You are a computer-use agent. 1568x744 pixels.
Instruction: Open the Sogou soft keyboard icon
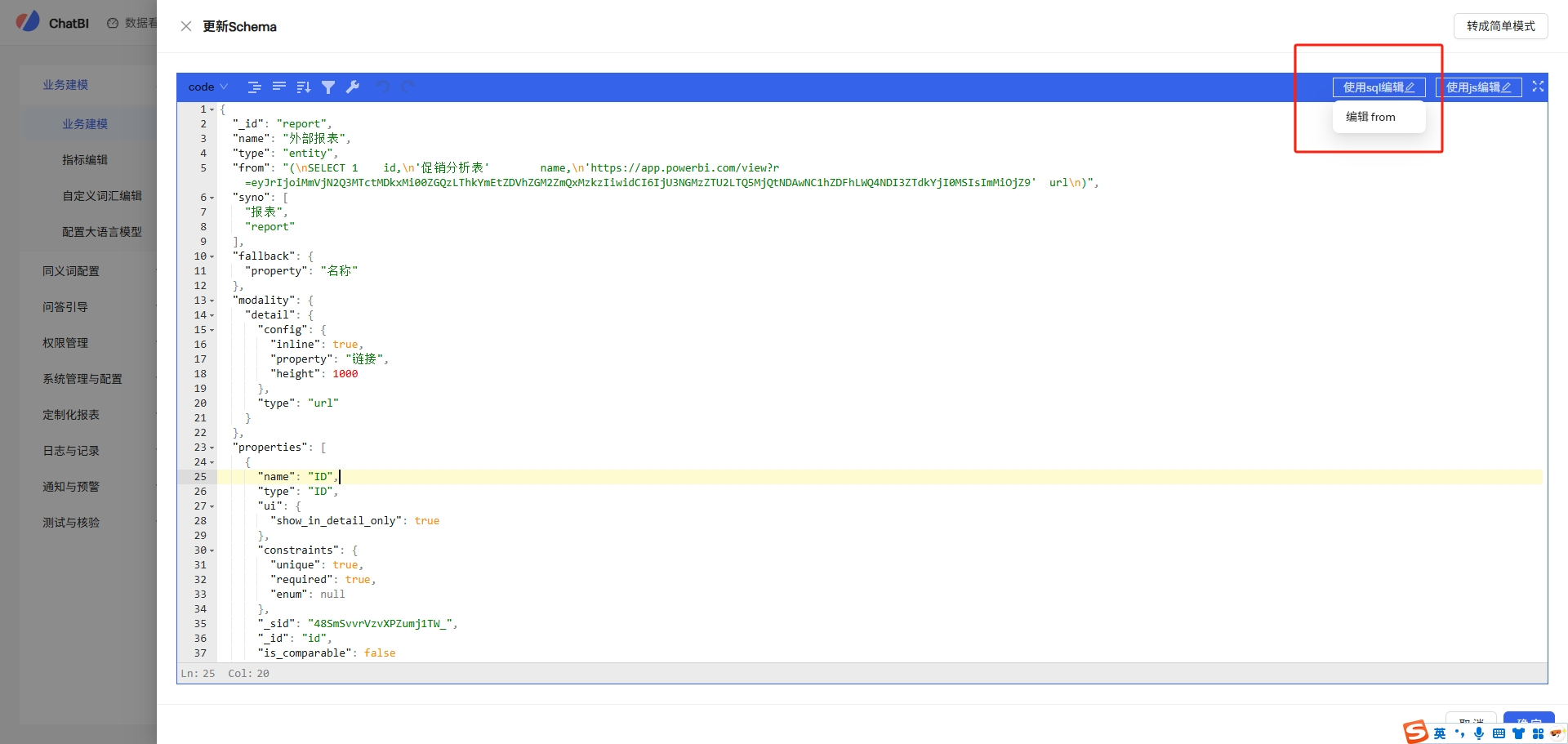[x=1499, y=733]
